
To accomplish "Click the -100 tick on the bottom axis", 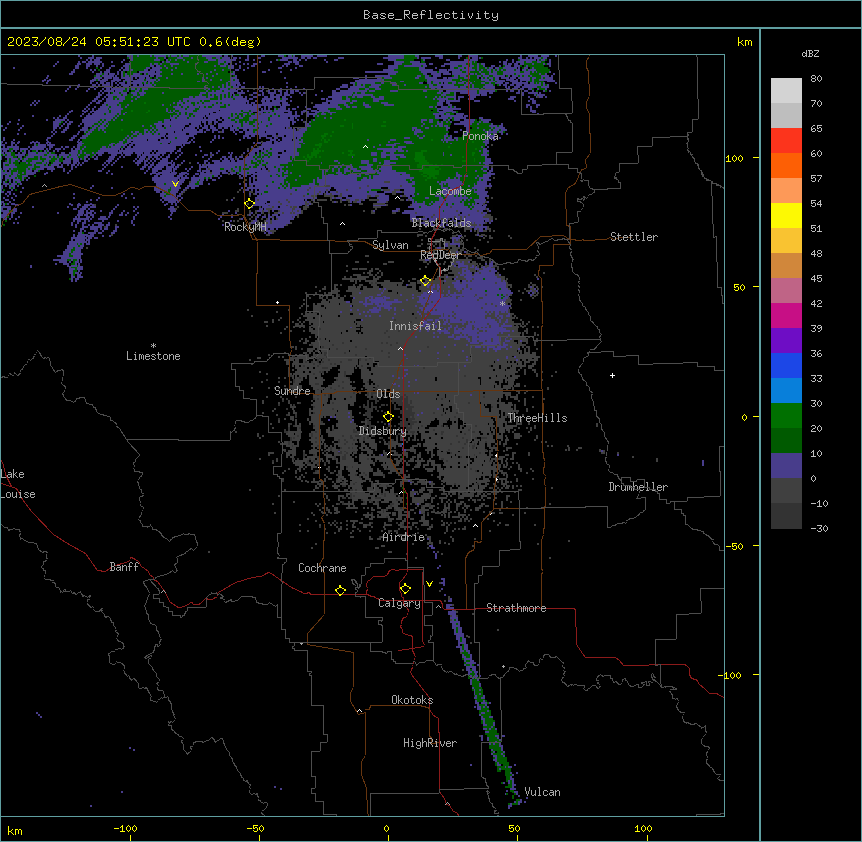I will coord(125,829).
